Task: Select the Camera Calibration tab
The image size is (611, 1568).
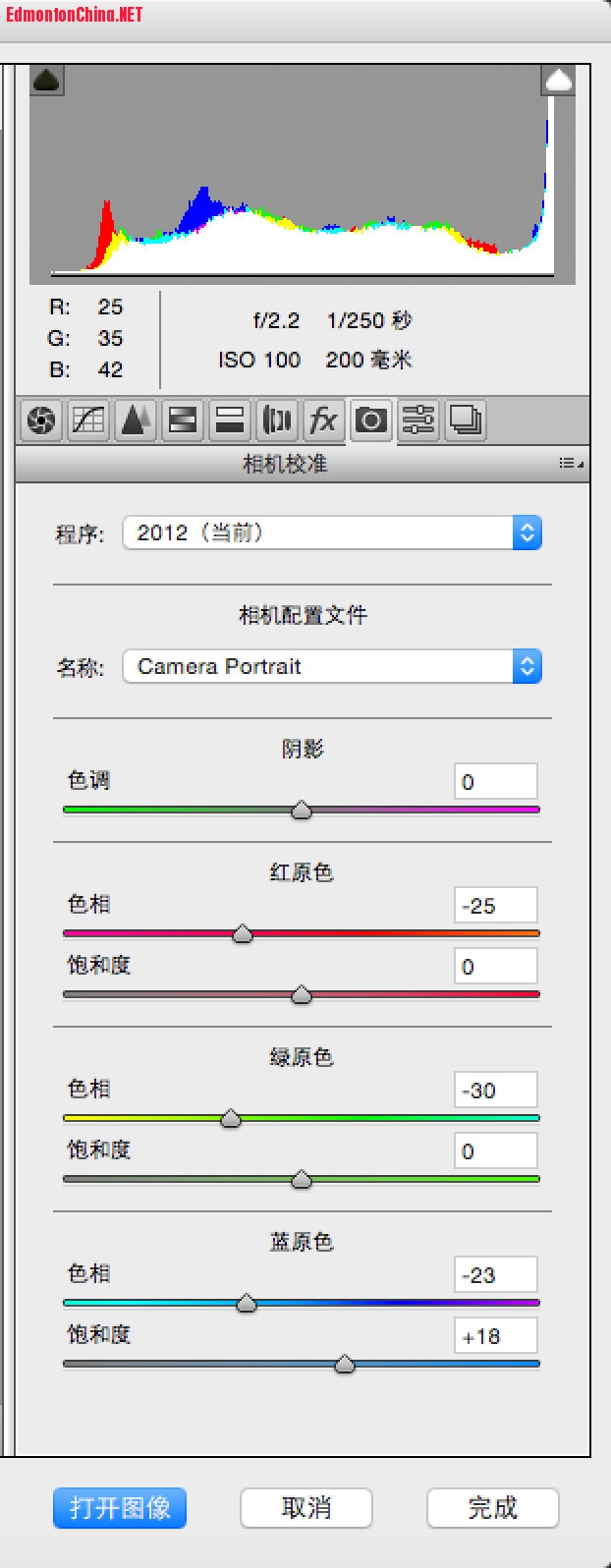Action: tap(371, 421)
